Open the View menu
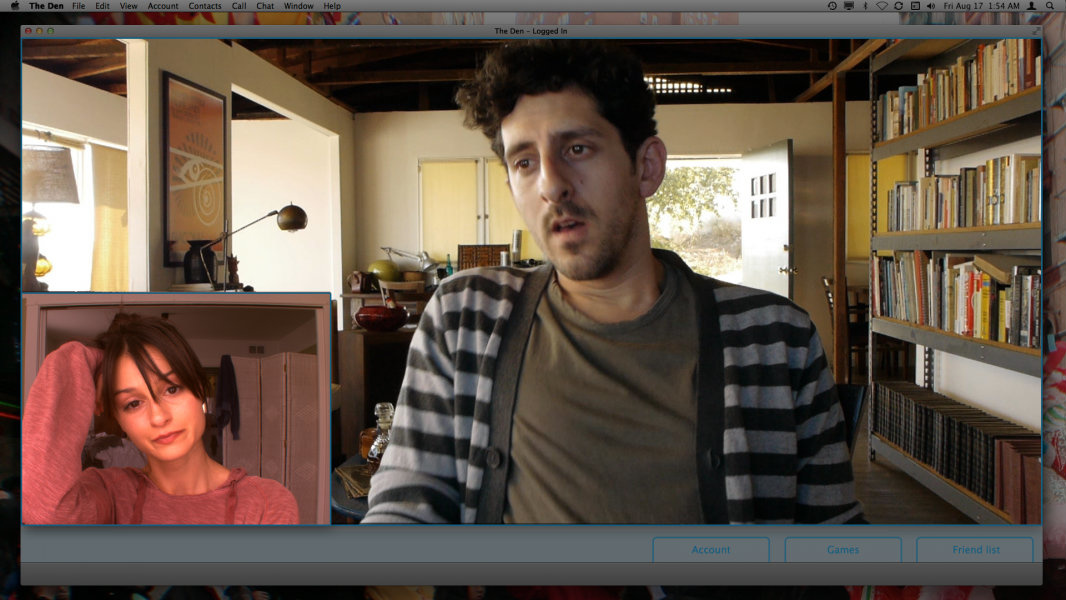Image resolution: width=1066 pixels, height=600 pixels. click(128, 5)
